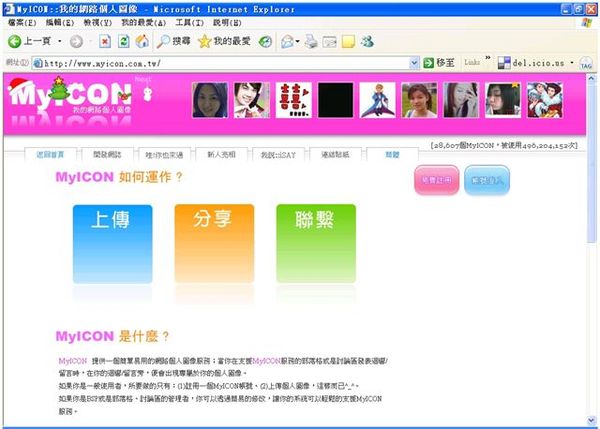Click the blue login button
This screenshot has width=600, height=429.
(x=487, y=180)
